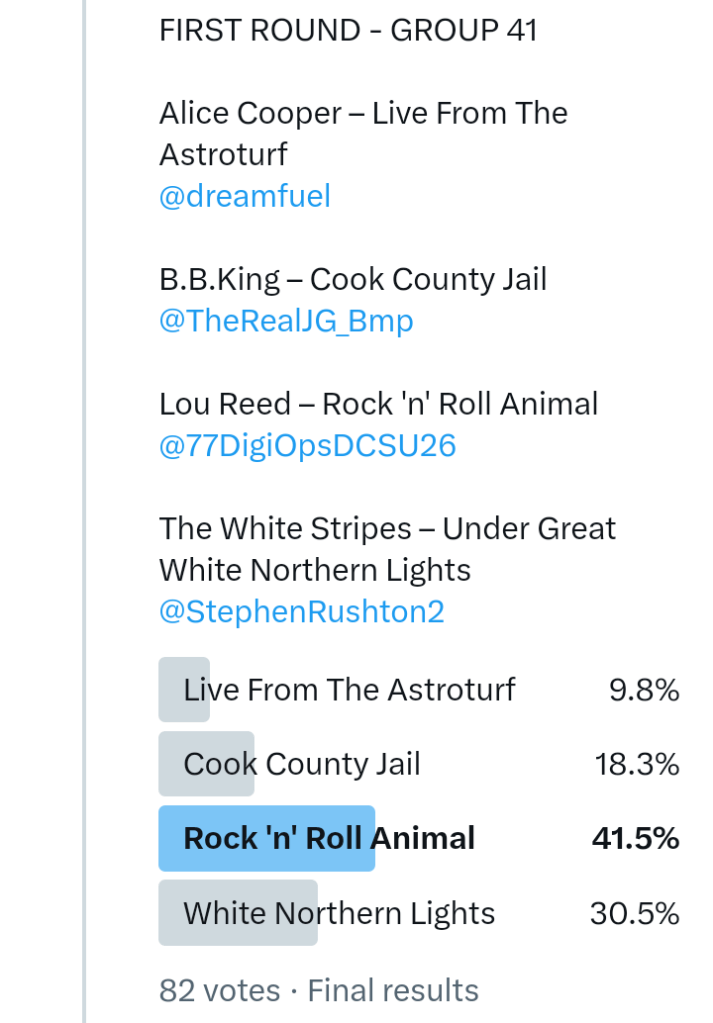This screenshot has width=713, height=1023.
Task: Open the @TheRealJG_Bmp profile mention
Action: pyautogui.click(x=286, y=321)
